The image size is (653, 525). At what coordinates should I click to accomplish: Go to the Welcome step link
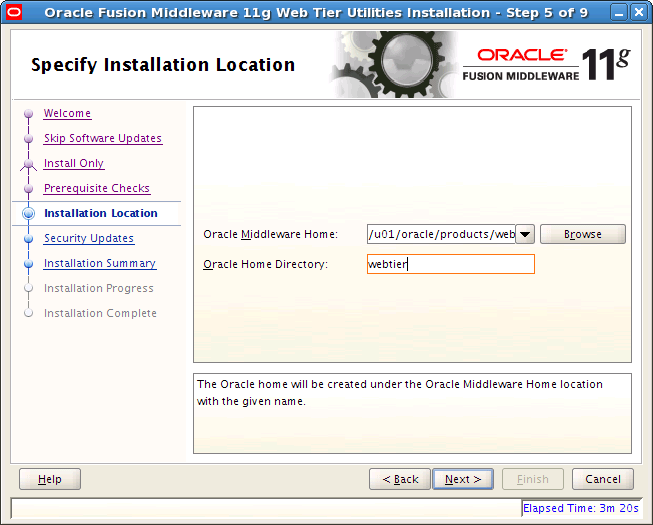[x=67, y=113]
